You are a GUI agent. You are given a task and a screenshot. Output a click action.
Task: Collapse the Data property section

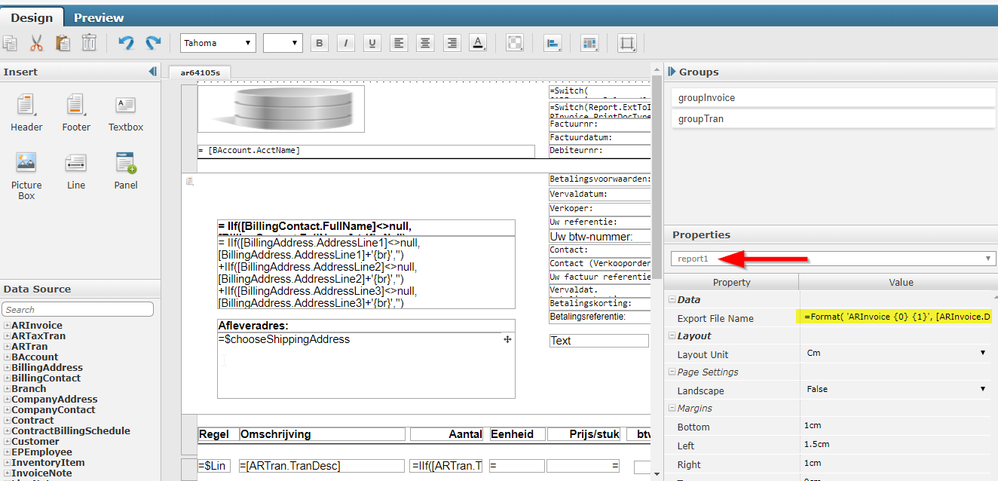click(671, 300)
